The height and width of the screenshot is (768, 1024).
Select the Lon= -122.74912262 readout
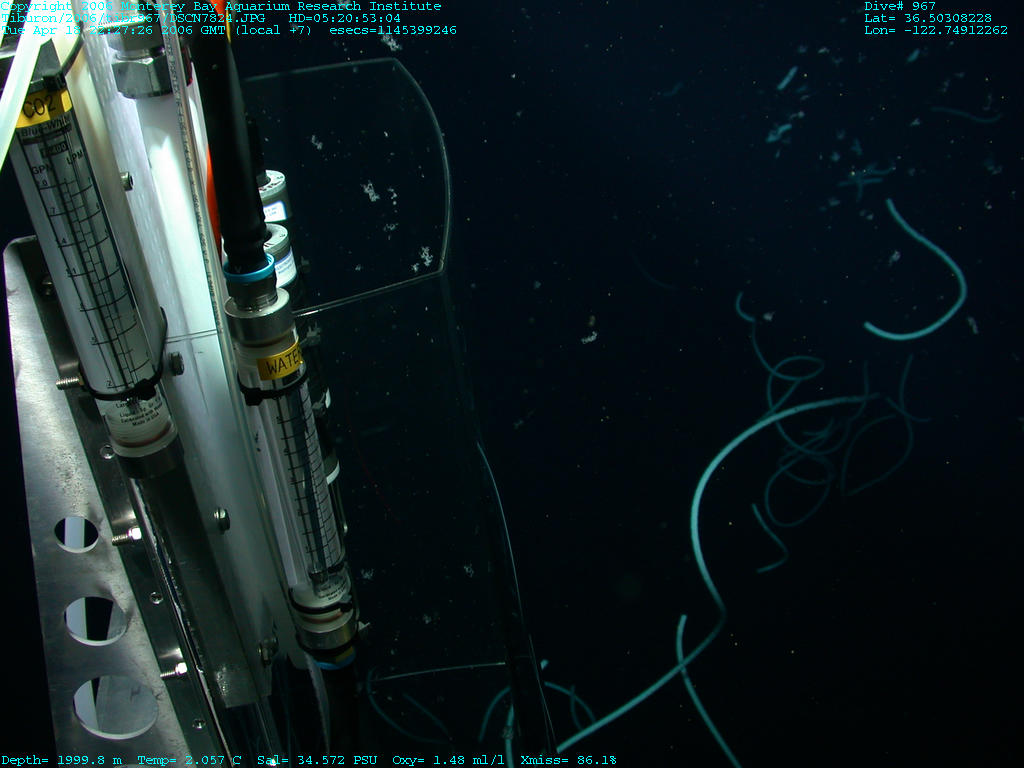936,30
